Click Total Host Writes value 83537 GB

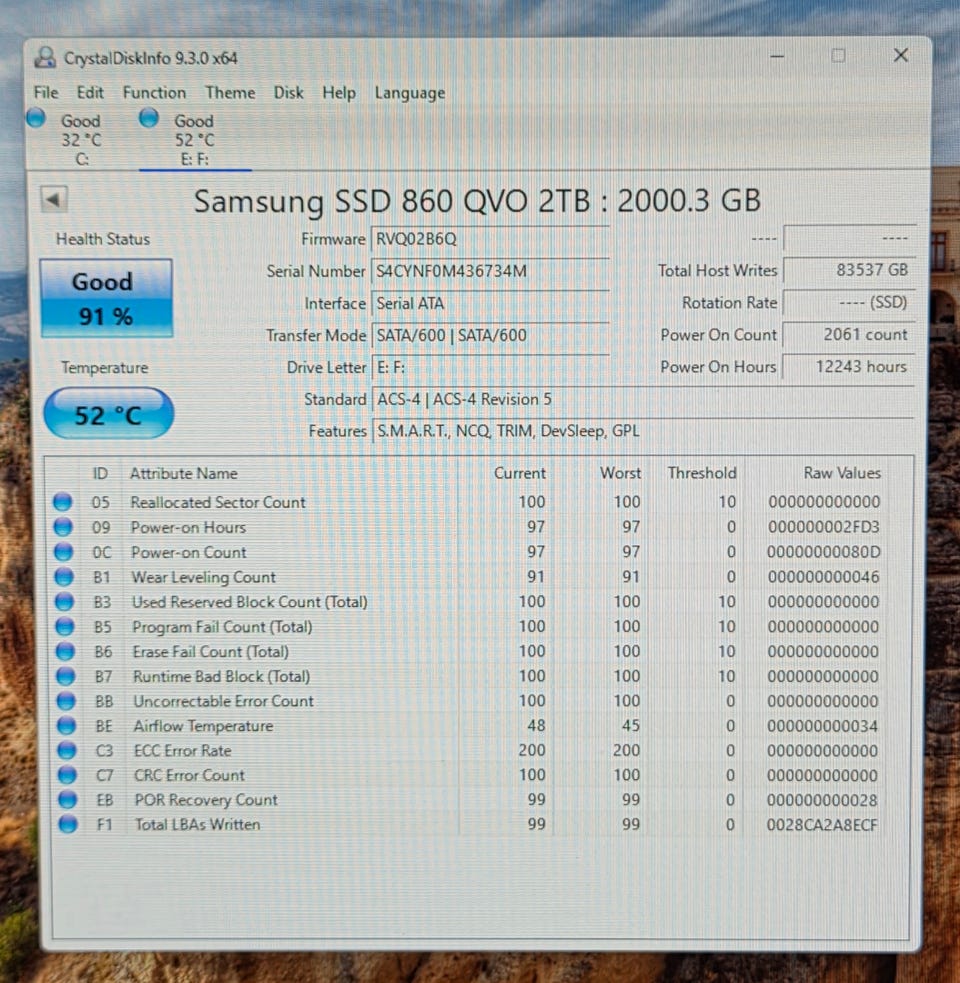(849, 270)
